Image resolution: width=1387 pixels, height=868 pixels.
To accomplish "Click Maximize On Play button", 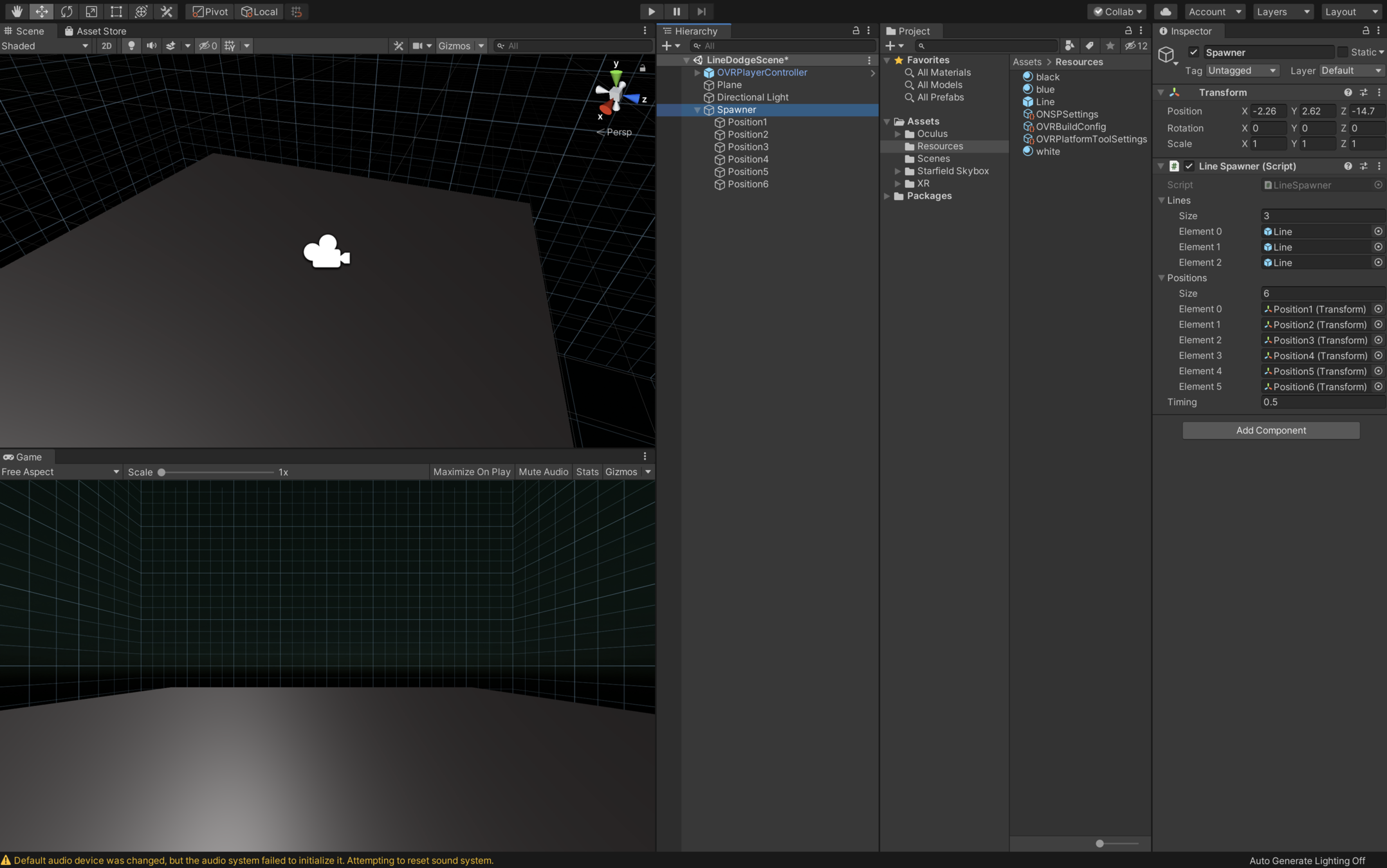I will pos(472,472).
